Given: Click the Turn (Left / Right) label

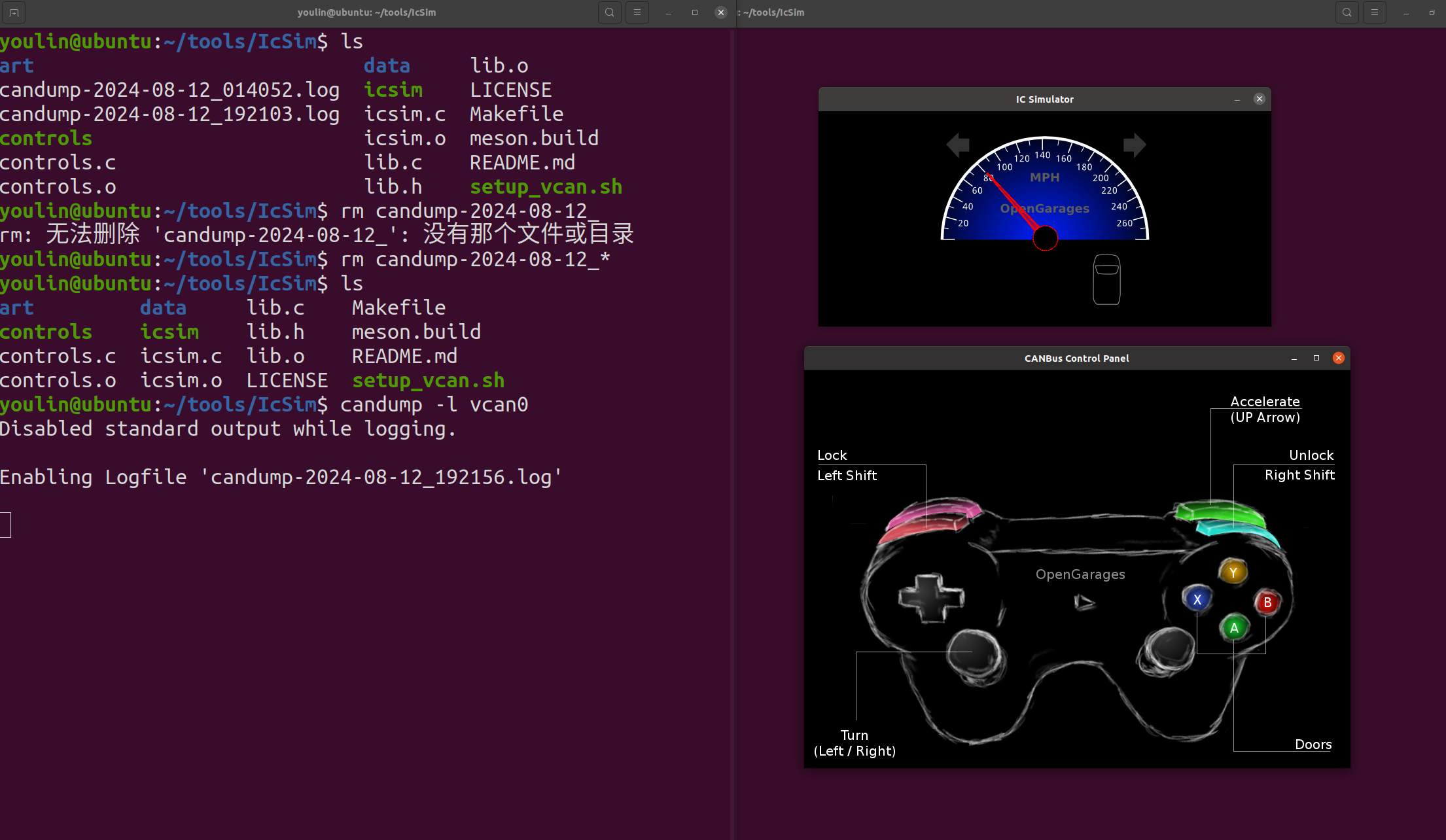Looking at the screenshot, I should [855, 743].
